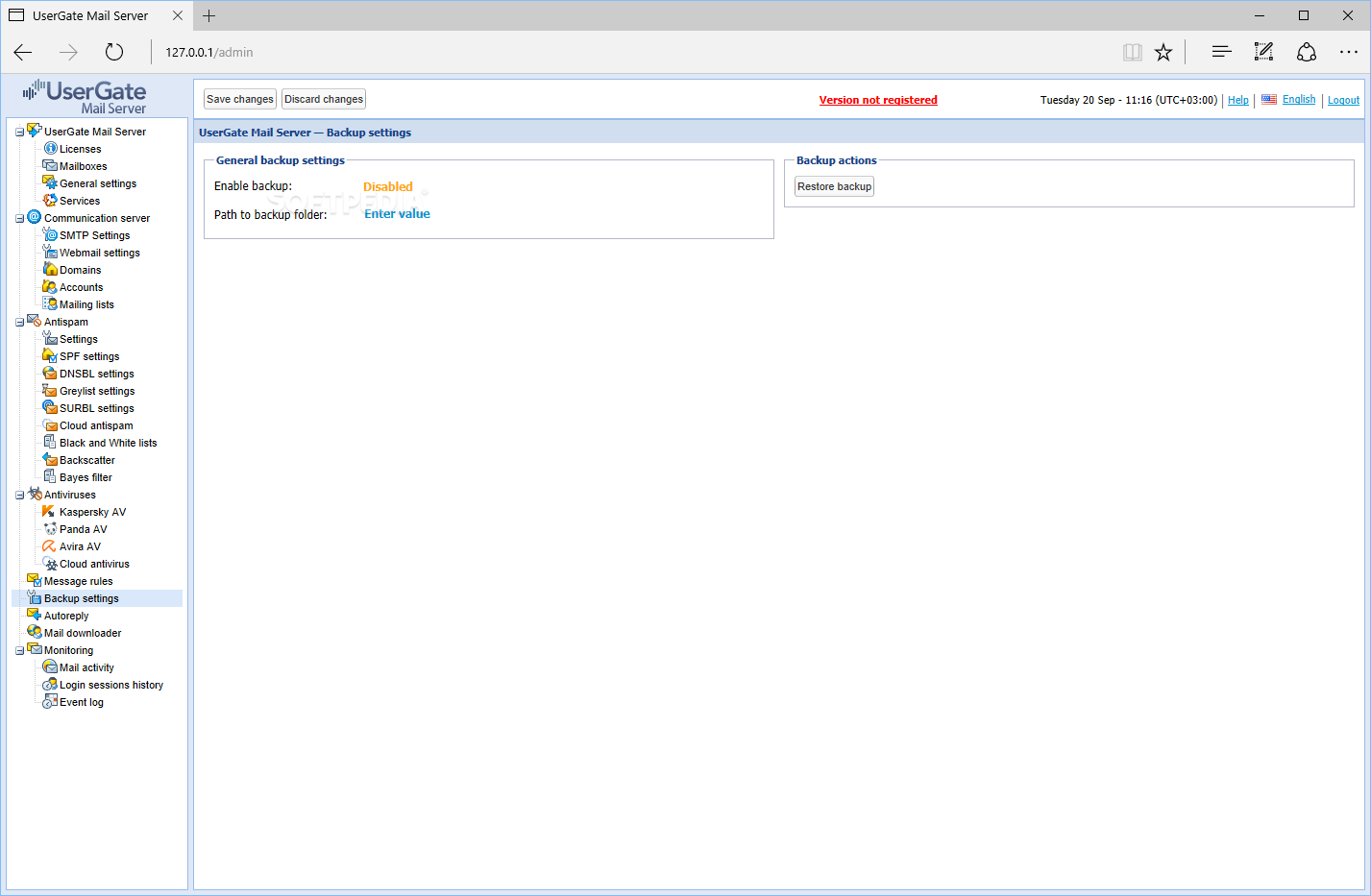Image resolution: width=1371 pixels, height=896 pixels.
Task: Click the Mail downloader icon
Action: [34, 632]
